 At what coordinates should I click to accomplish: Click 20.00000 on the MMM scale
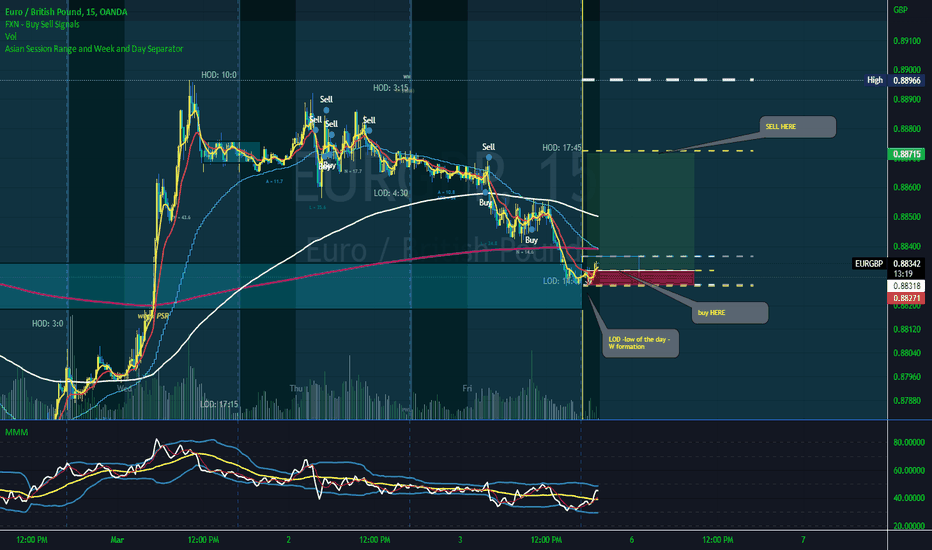pyautogui.click(x=909, y=526)
